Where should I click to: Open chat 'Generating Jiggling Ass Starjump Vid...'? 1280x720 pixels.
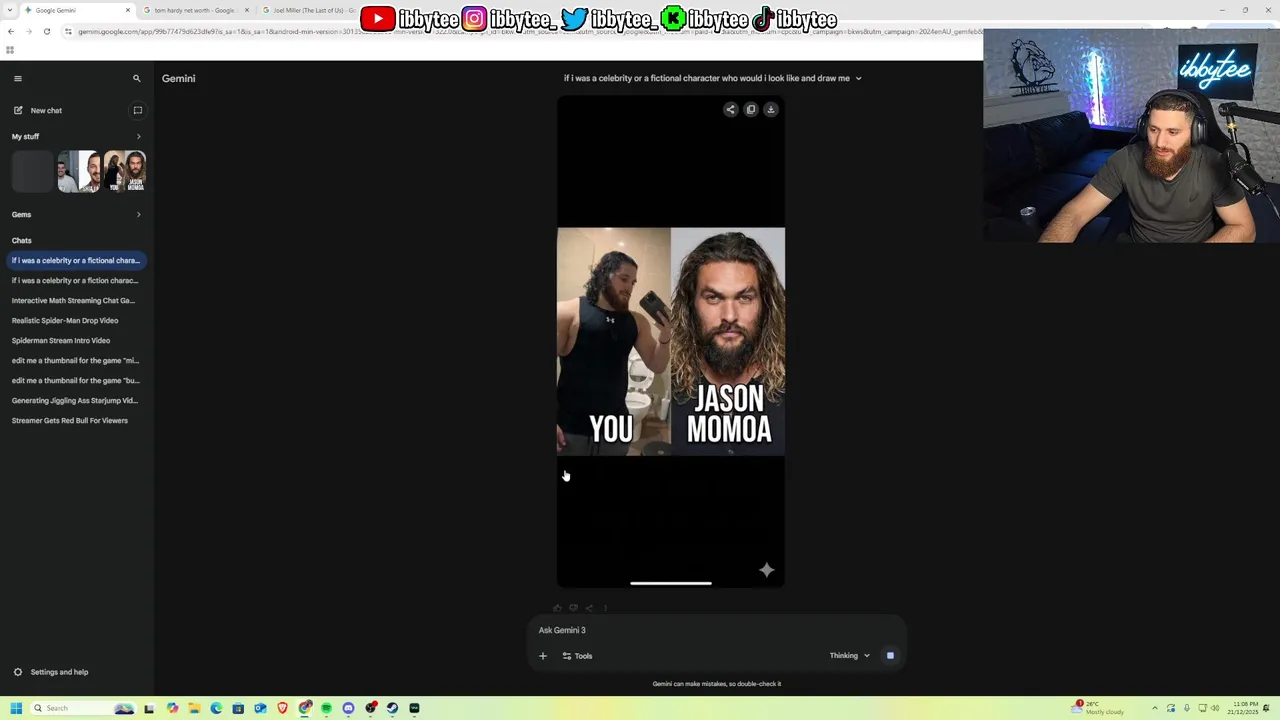(x=76, y=400)
